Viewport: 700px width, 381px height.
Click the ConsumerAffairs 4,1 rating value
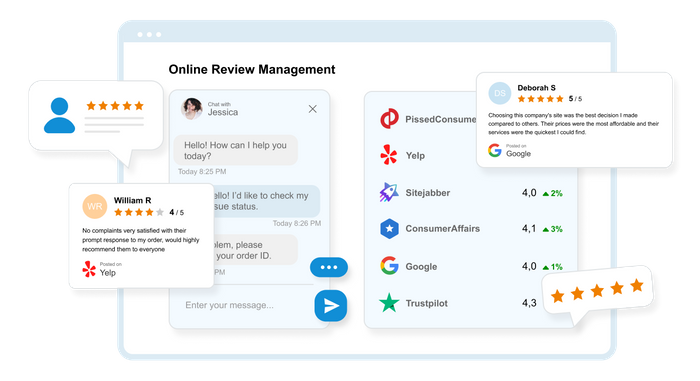tap(529, 229)
